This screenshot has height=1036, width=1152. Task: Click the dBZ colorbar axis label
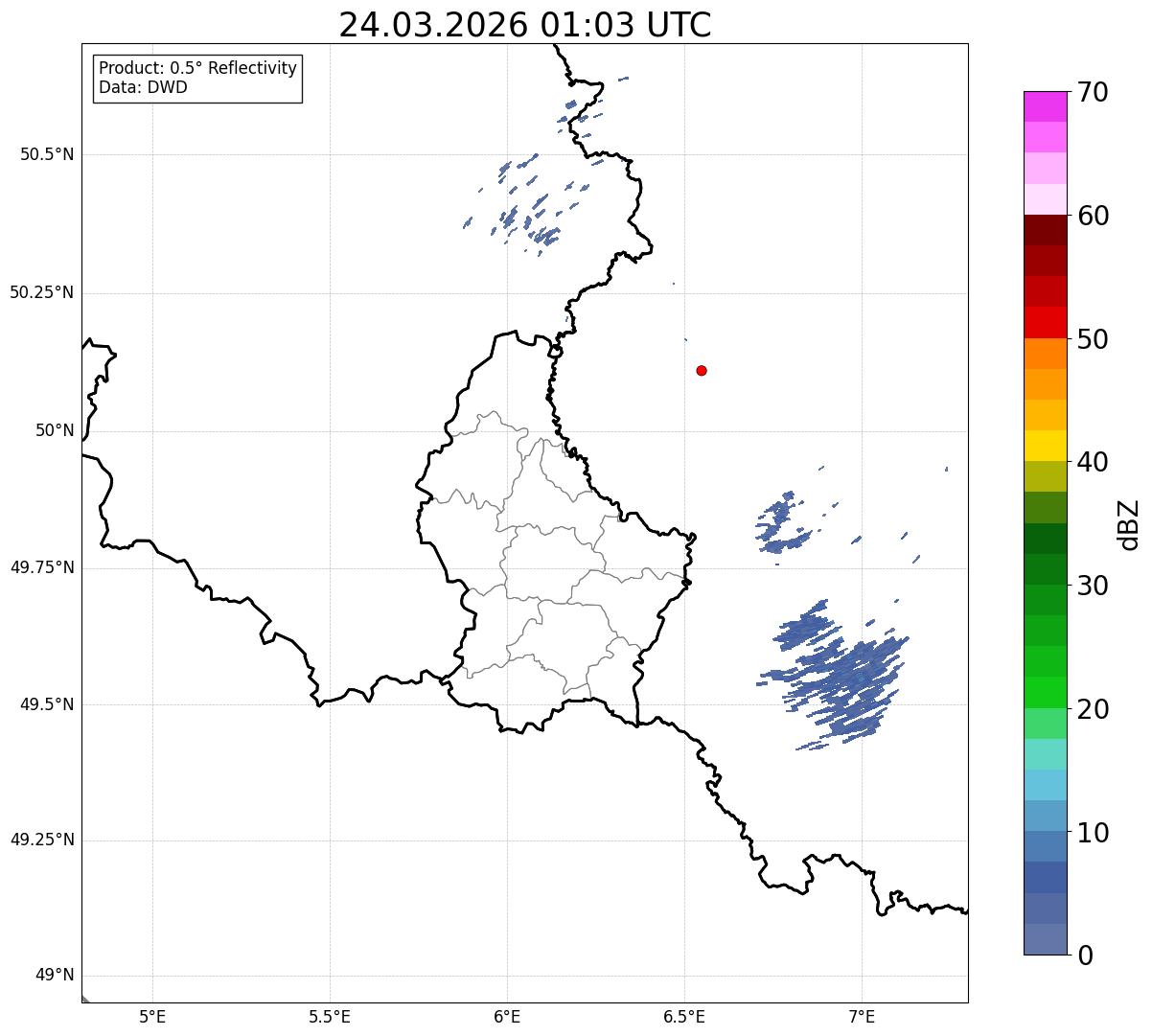click(x=1130, y=523)
